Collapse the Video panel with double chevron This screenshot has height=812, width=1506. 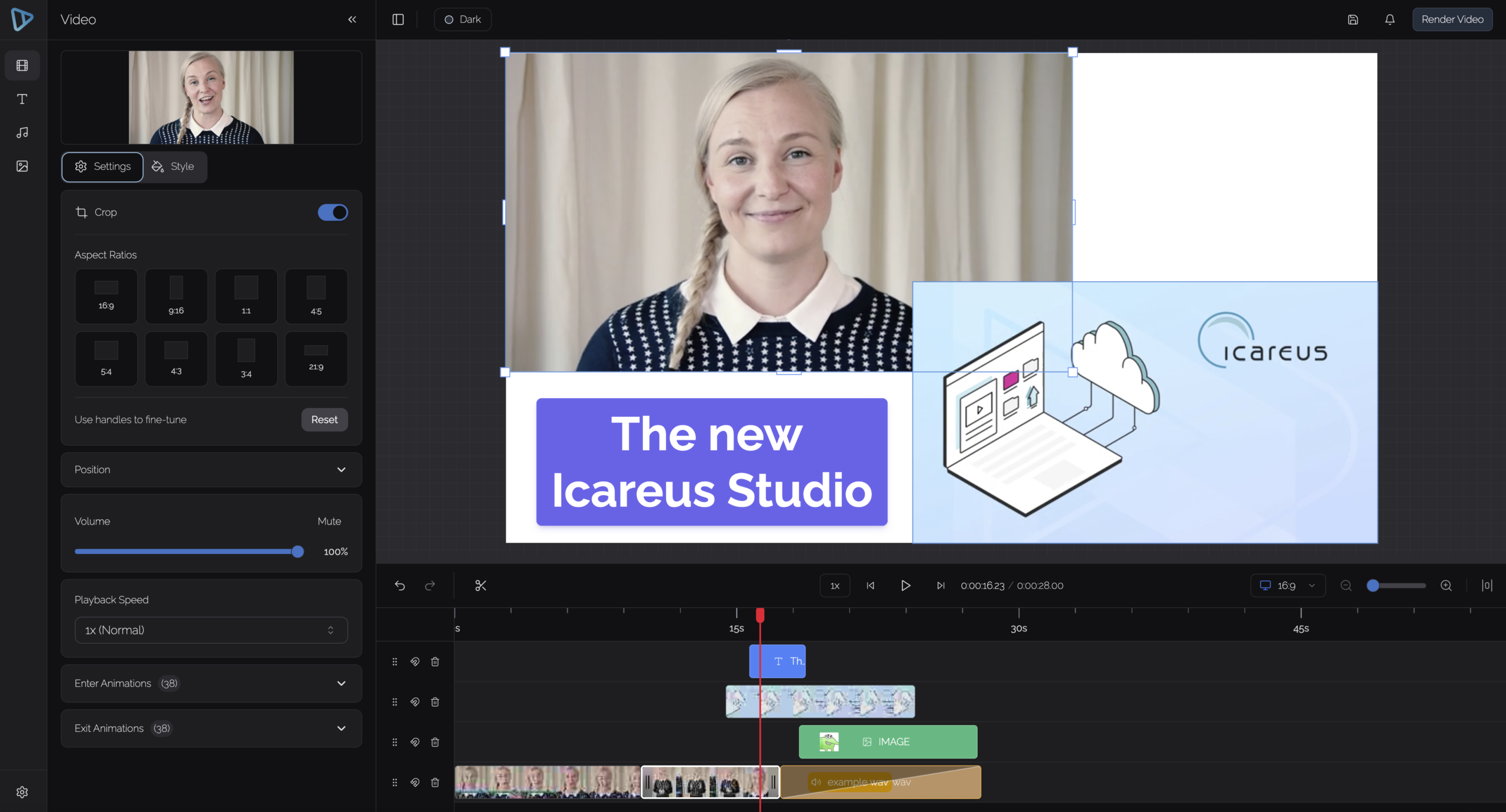(x=352, y=19)
